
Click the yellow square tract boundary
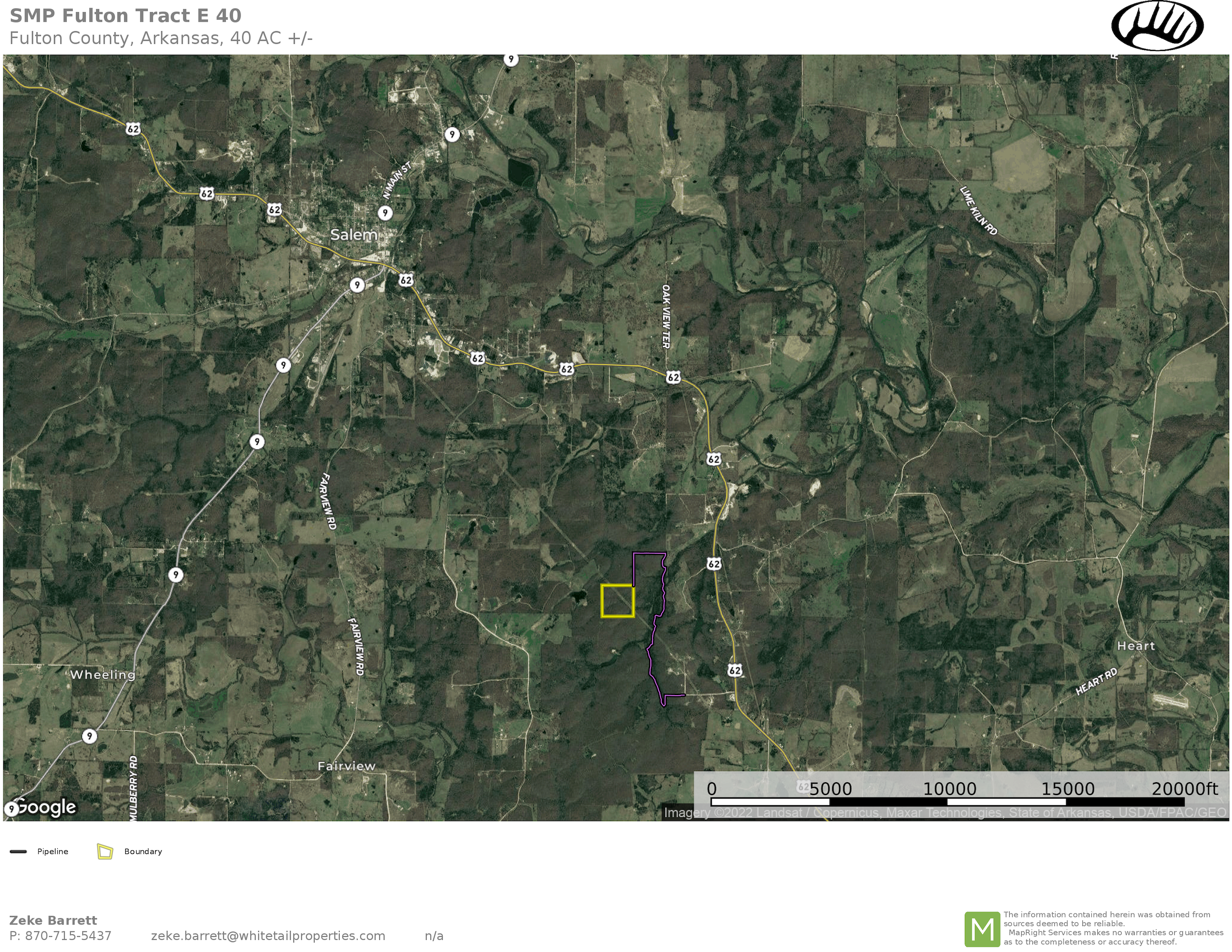(618, 601)
